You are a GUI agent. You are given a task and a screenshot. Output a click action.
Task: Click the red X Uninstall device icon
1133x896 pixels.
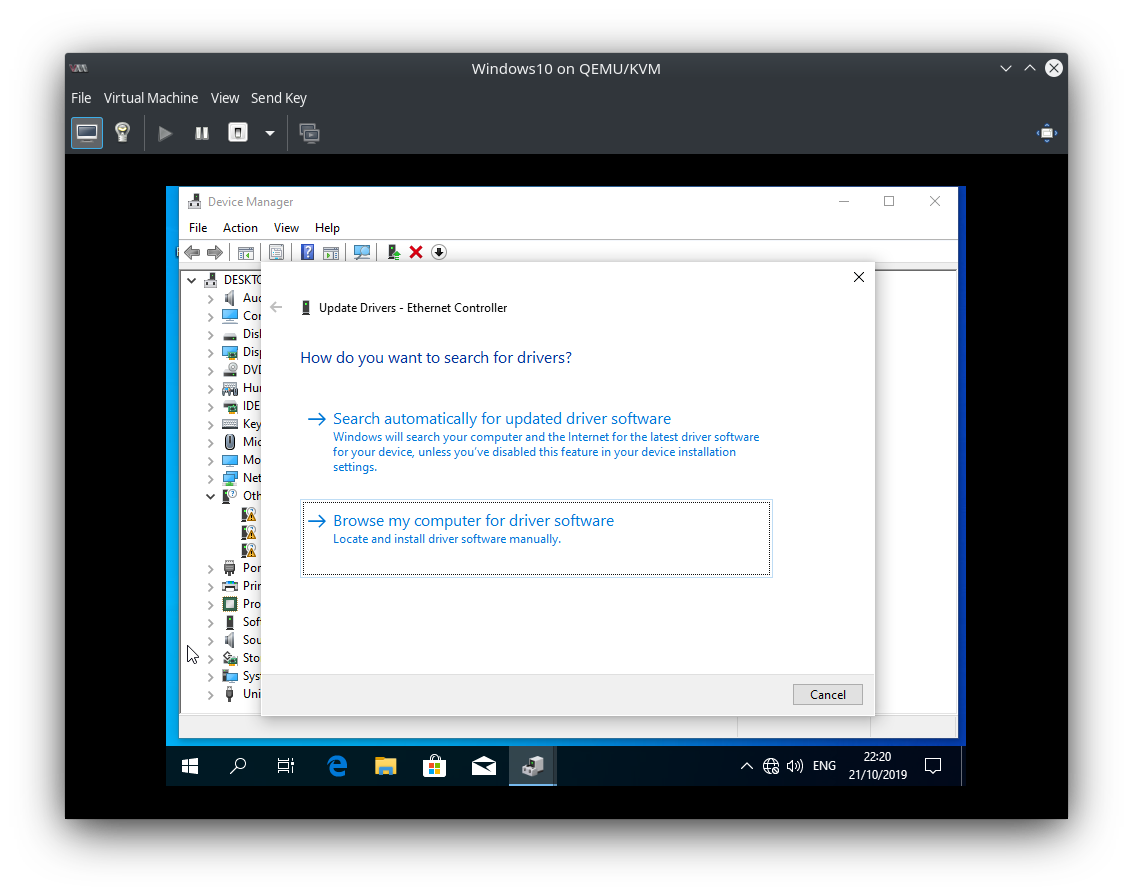point(415,252)
